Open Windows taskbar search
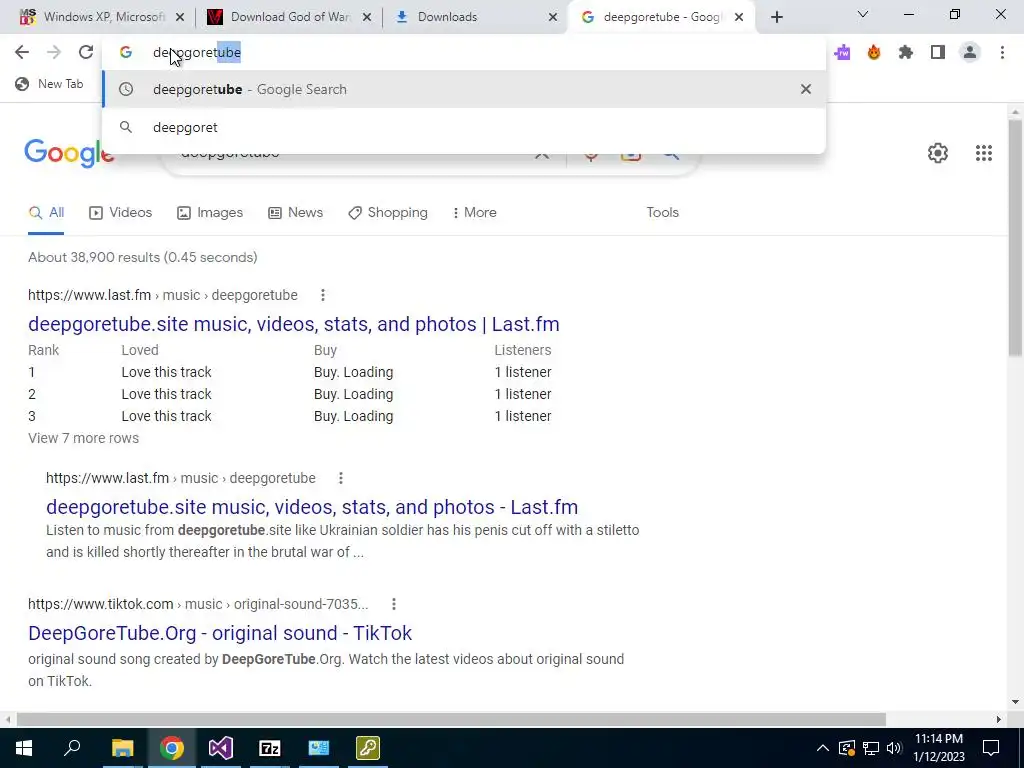The width and height of the screenshot is (1024, 768). click(72, 748)
